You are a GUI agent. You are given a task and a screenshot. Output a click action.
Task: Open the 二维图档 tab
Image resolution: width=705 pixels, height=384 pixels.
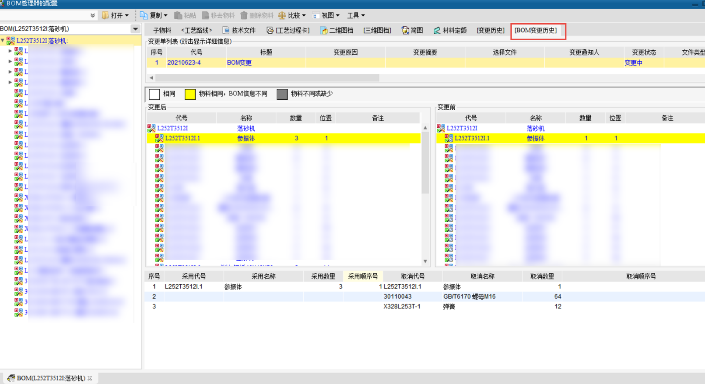[x=336, y=30]
